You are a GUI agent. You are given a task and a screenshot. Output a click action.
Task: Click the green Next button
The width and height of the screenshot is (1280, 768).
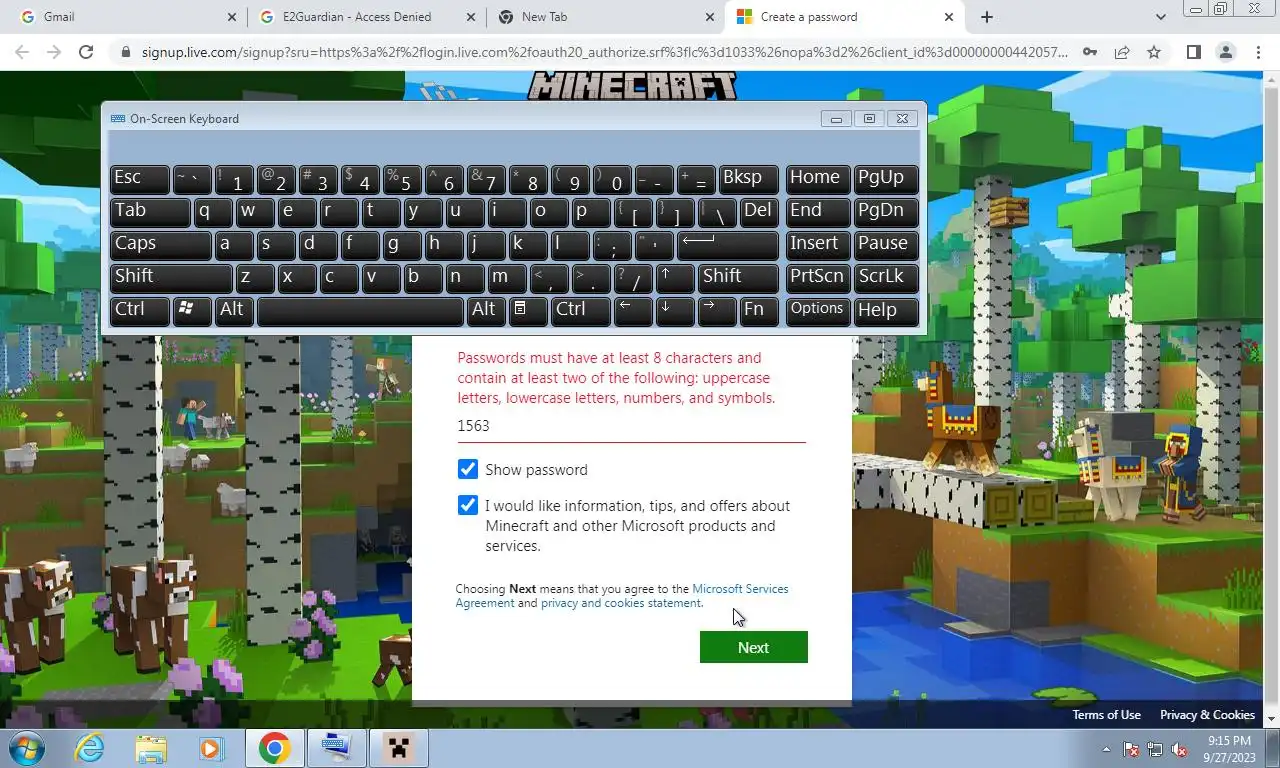[x=753, y=647]
